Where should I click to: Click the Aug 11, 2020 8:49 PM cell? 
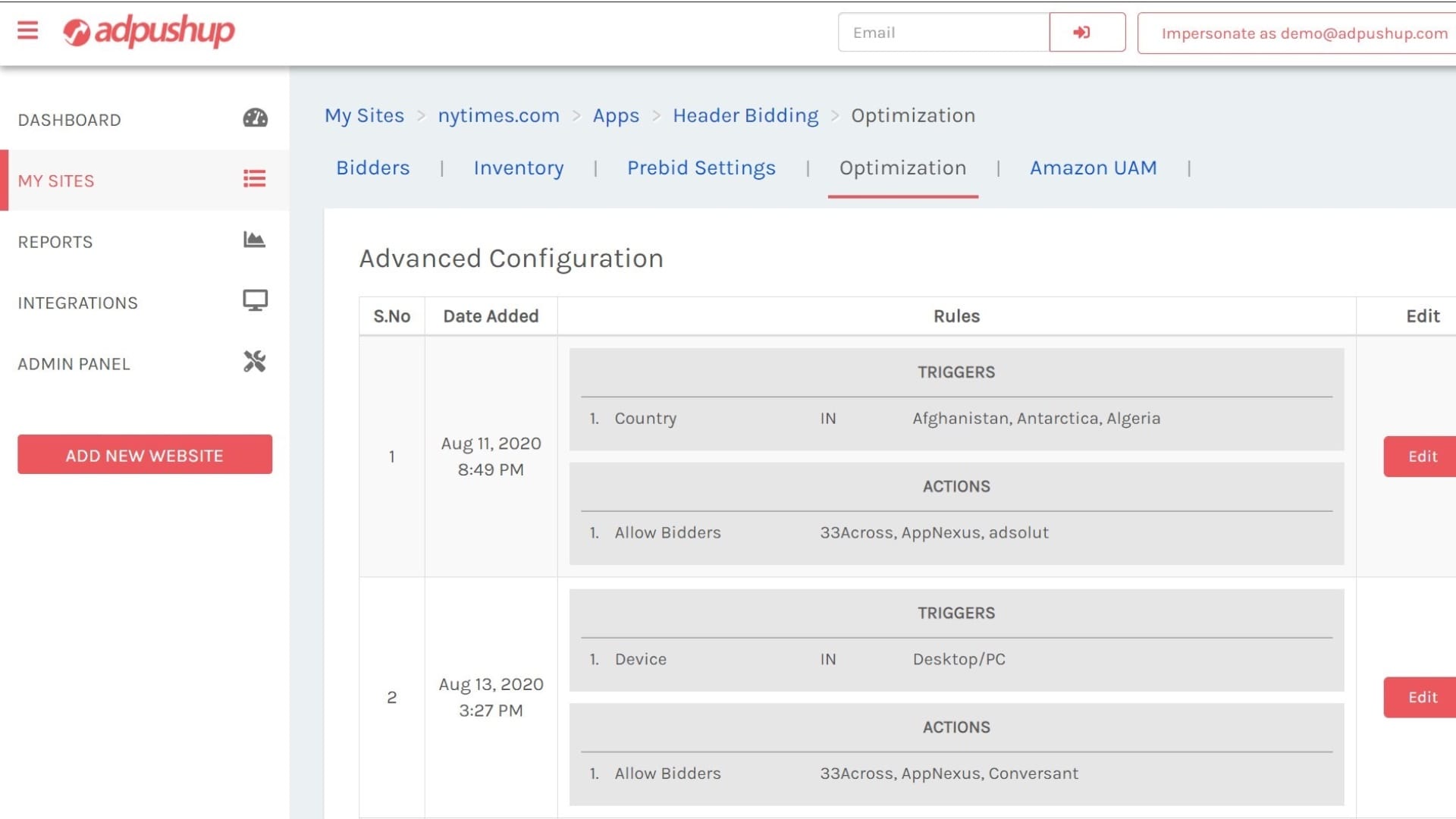(491, 457)
